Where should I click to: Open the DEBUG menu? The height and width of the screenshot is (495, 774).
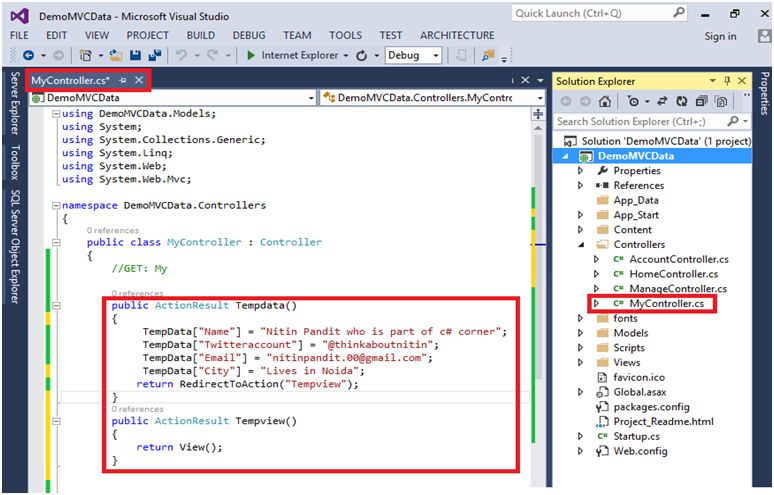(x=249, y=36)
